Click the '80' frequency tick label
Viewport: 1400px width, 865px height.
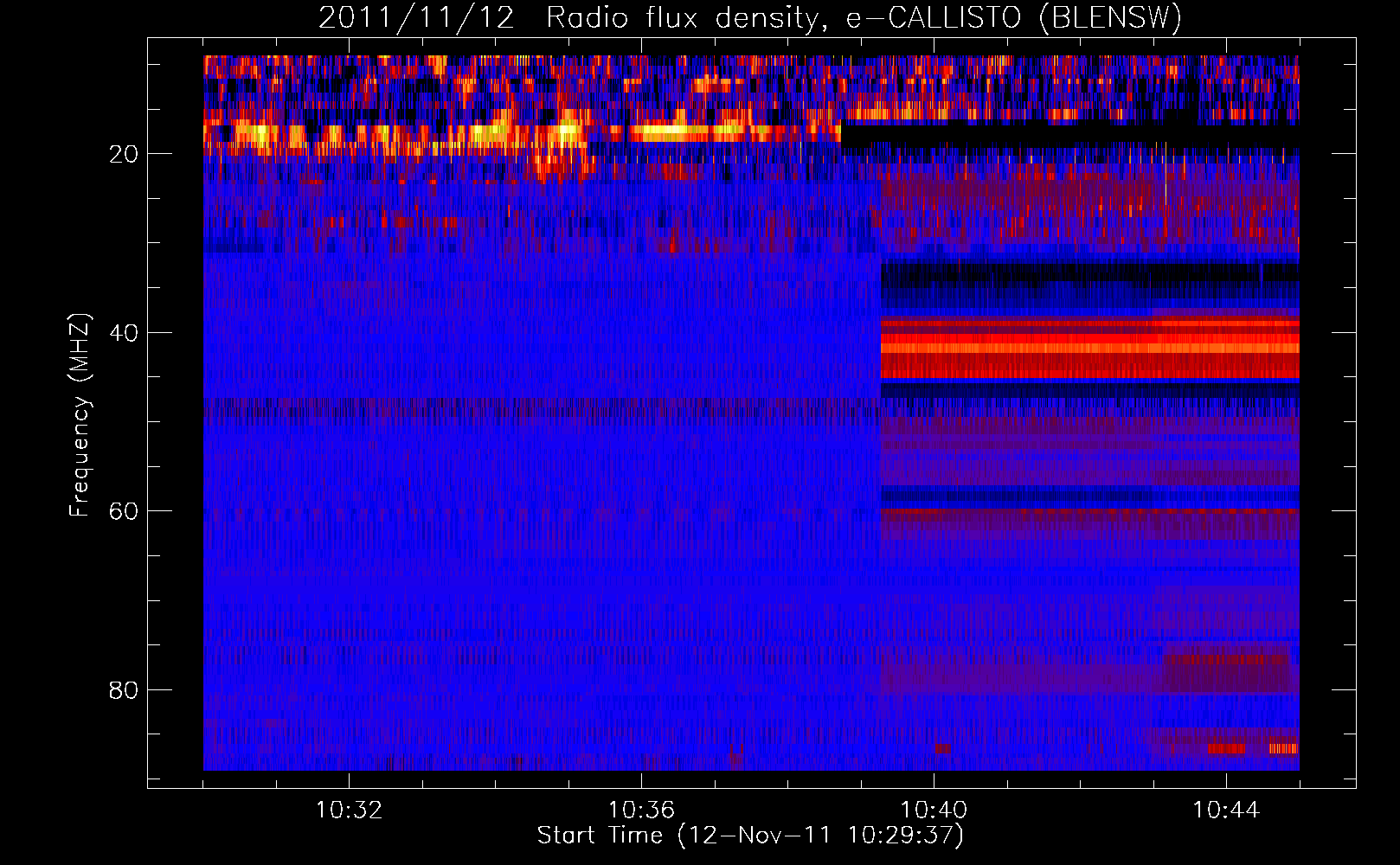(x=124, y=690)
